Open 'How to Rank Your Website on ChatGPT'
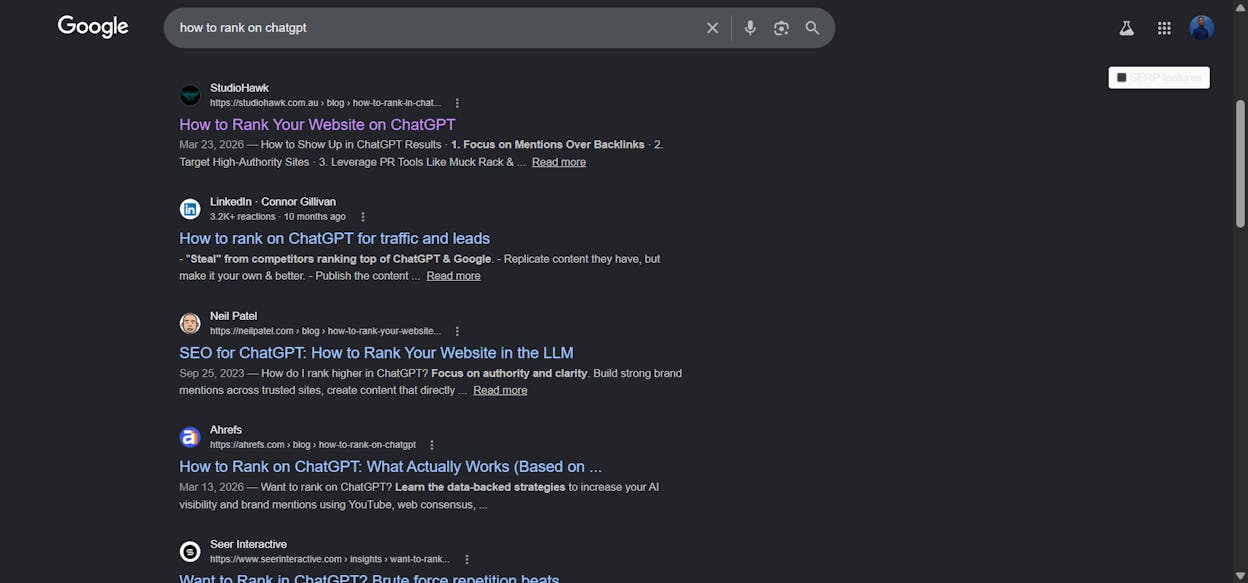The height and width of the screenshot is (583, 1248). (x=317, y=125)
